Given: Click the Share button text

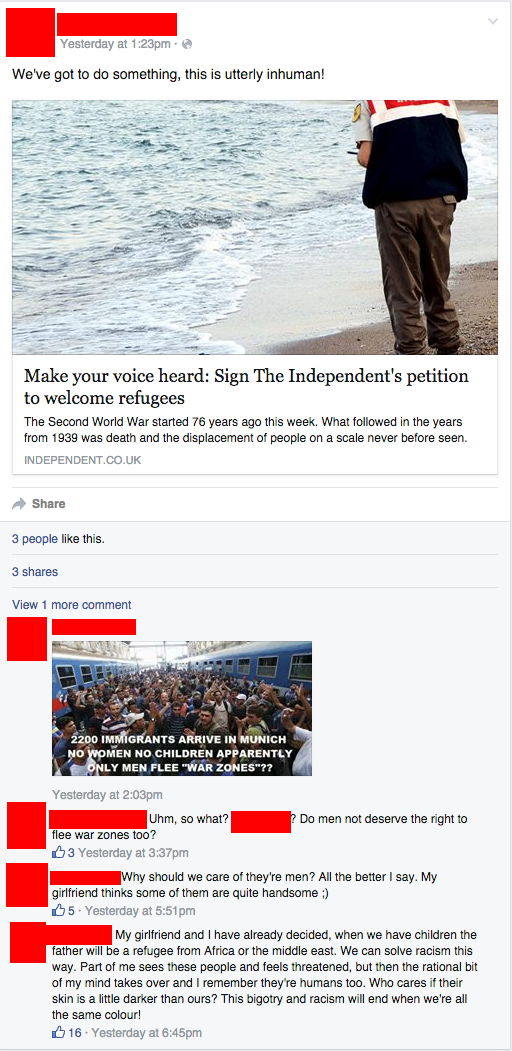Looking at the screenshot, I should [x=48, y=503].
